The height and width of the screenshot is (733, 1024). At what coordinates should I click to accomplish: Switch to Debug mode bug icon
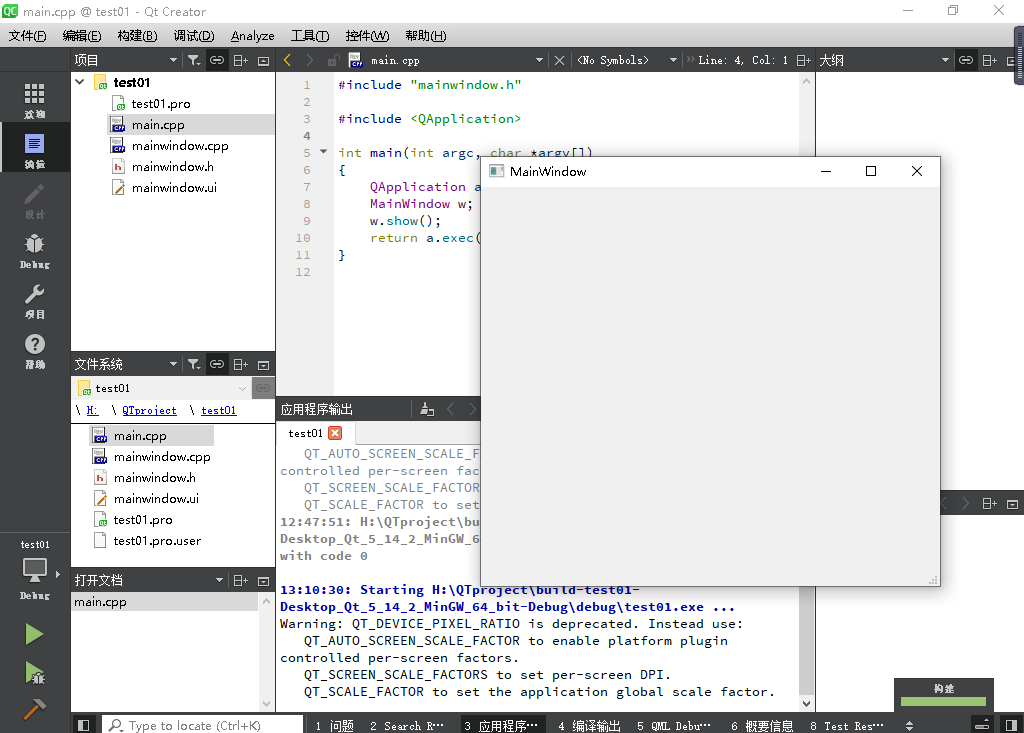tap(35, 250)
